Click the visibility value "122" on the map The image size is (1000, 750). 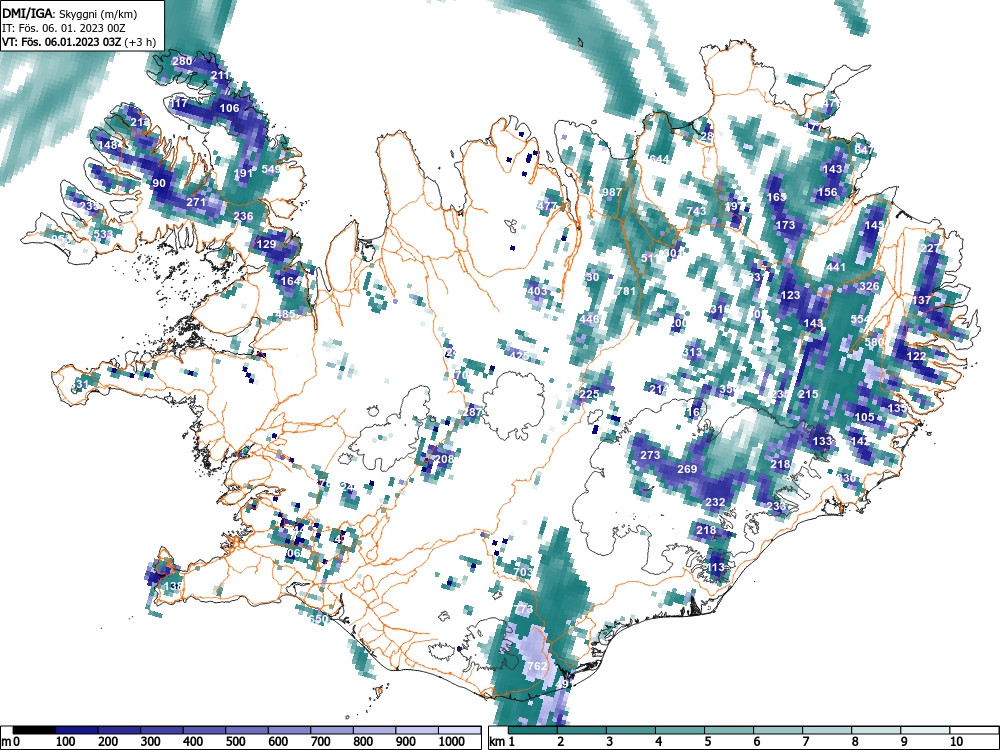(x=916, y=356)
